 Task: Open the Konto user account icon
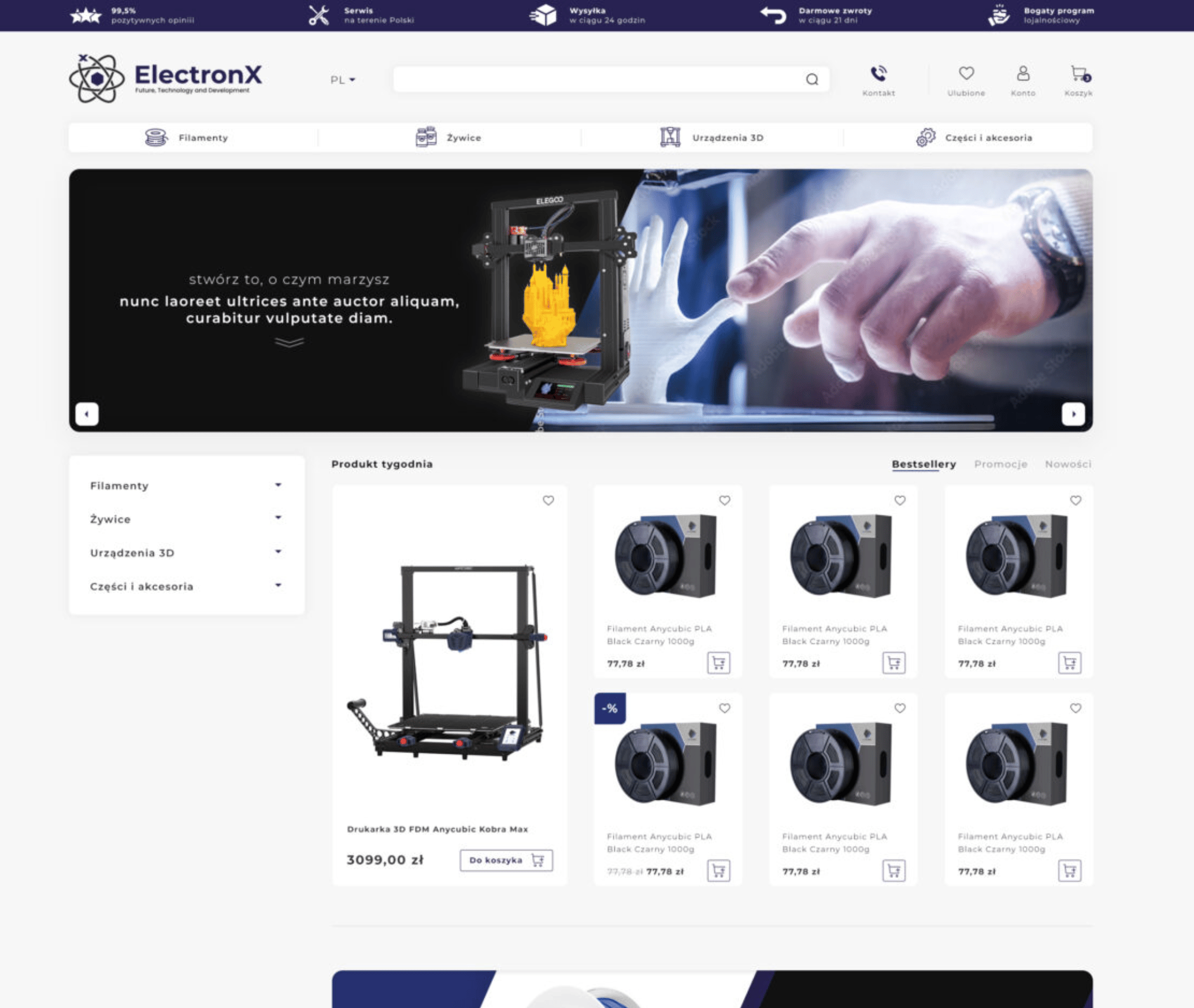pyautogui.click(x=1022, y=73)
